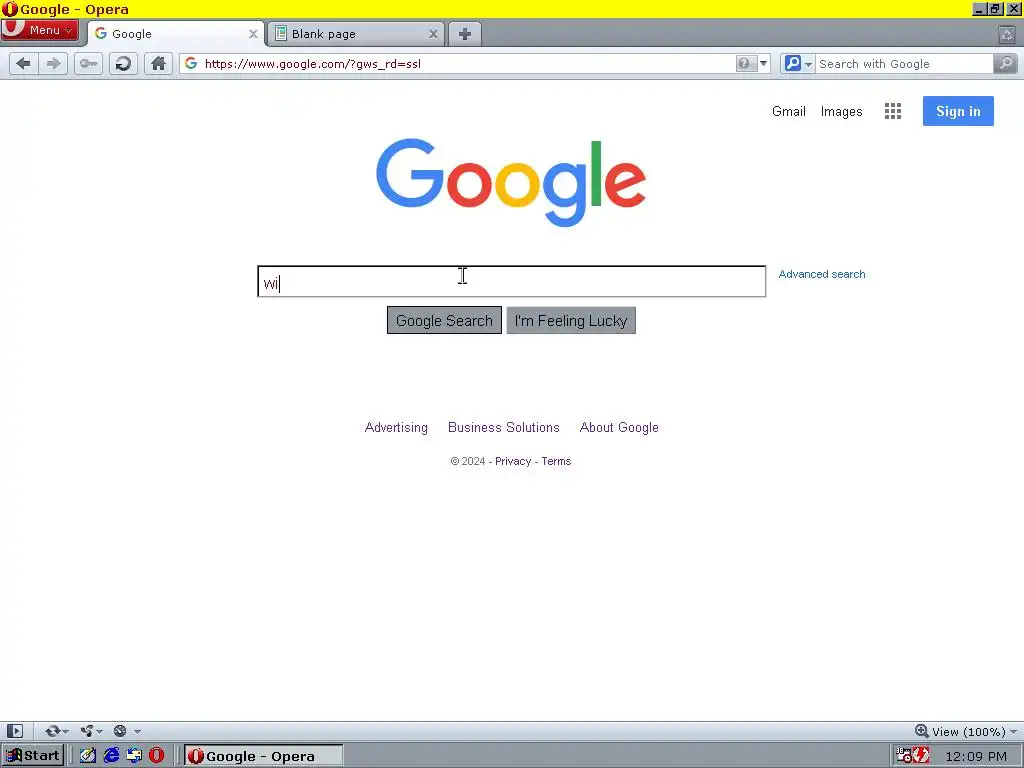Open the Advertising link
The height and width of the screenshot is (768, 1024).
point(396,428)
